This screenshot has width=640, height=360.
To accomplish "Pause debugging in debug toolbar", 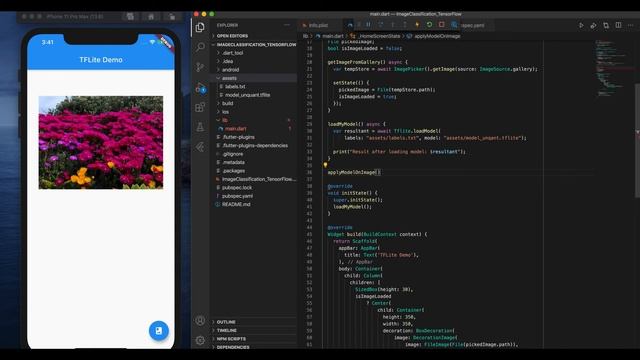I will click(x=368, y=25).
